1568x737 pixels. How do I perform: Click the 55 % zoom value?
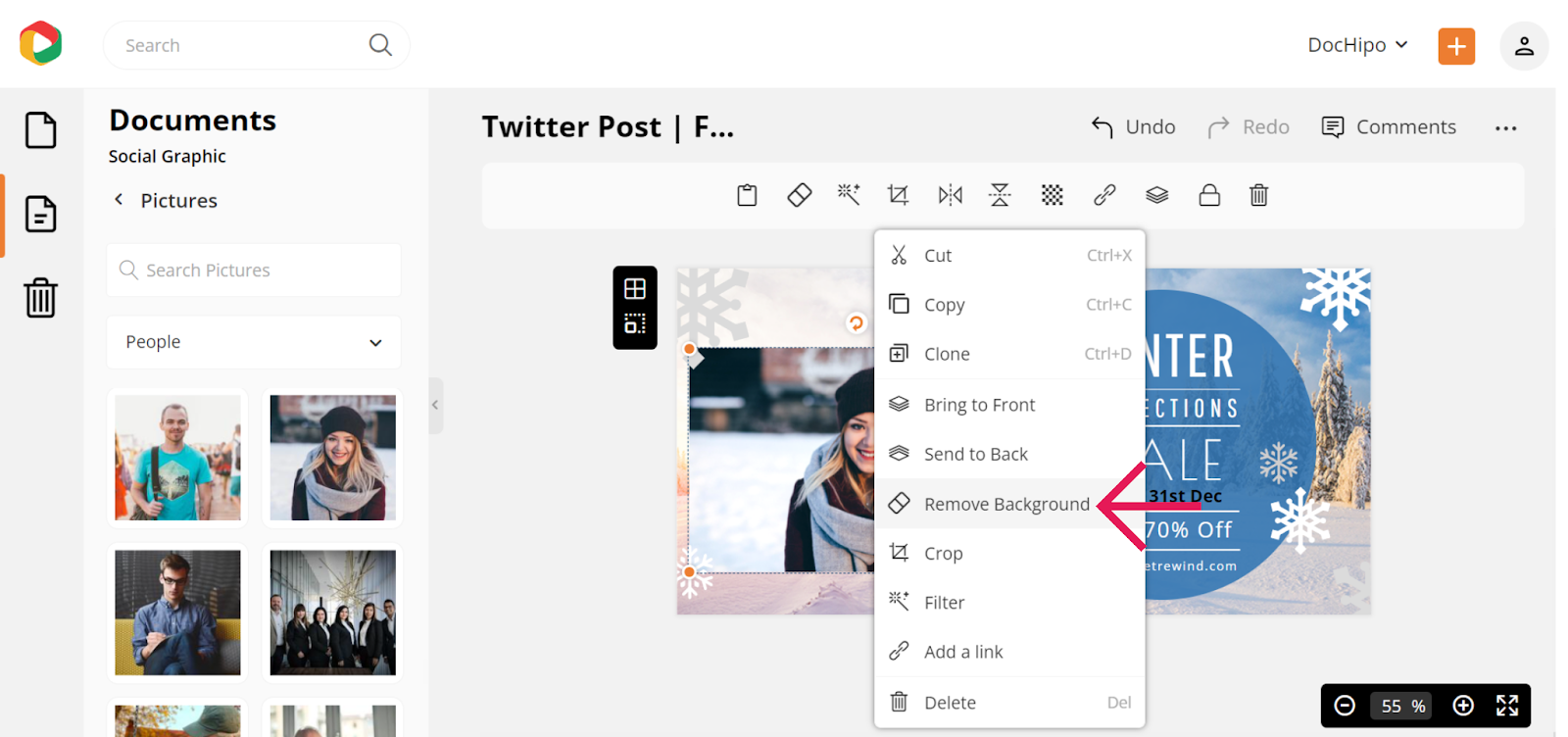(x=1403, y=706)
